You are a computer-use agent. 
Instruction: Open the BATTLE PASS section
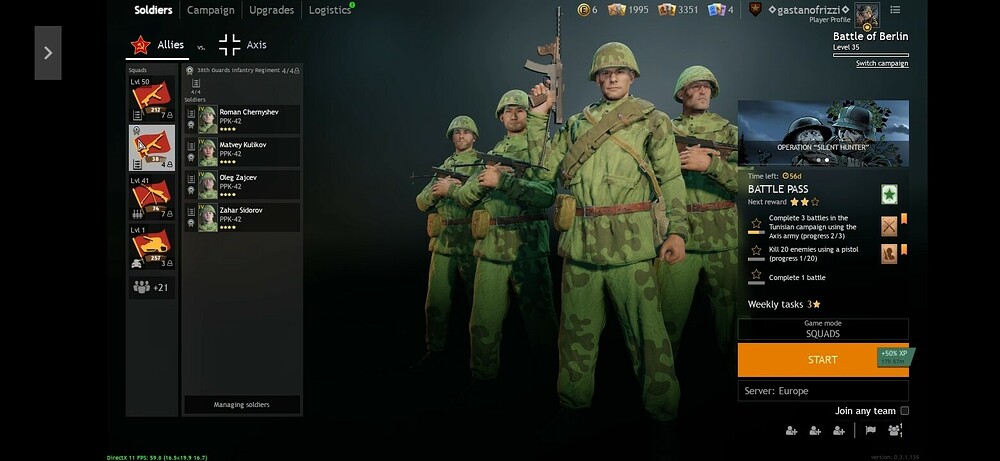point(778,189)
